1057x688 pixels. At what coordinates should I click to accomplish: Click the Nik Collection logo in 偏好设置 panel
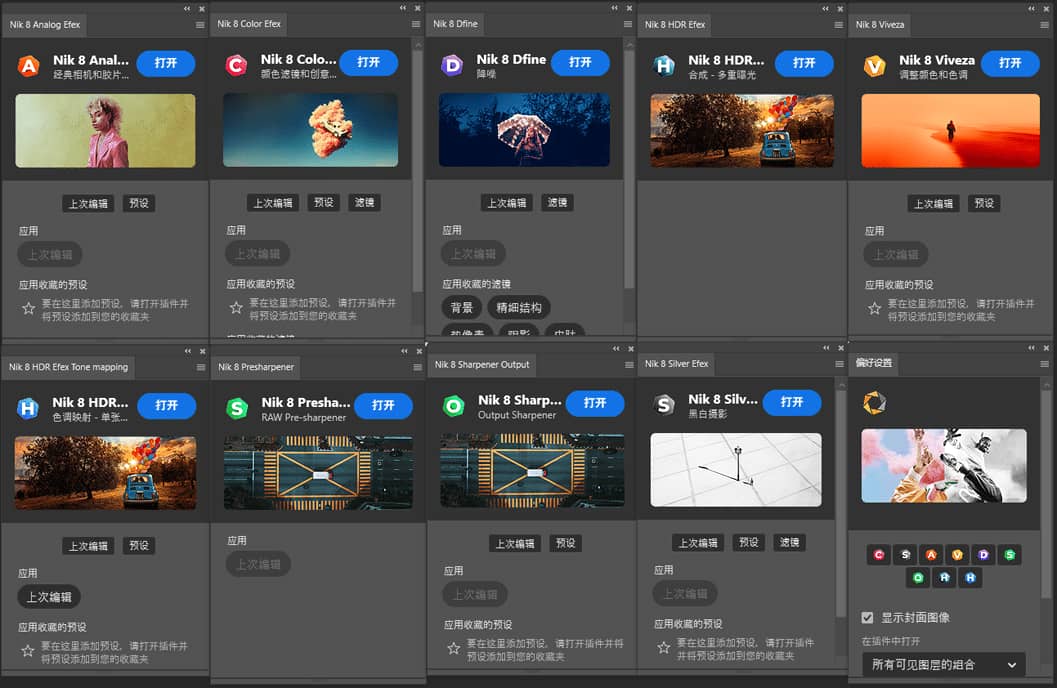pos(874,403)
